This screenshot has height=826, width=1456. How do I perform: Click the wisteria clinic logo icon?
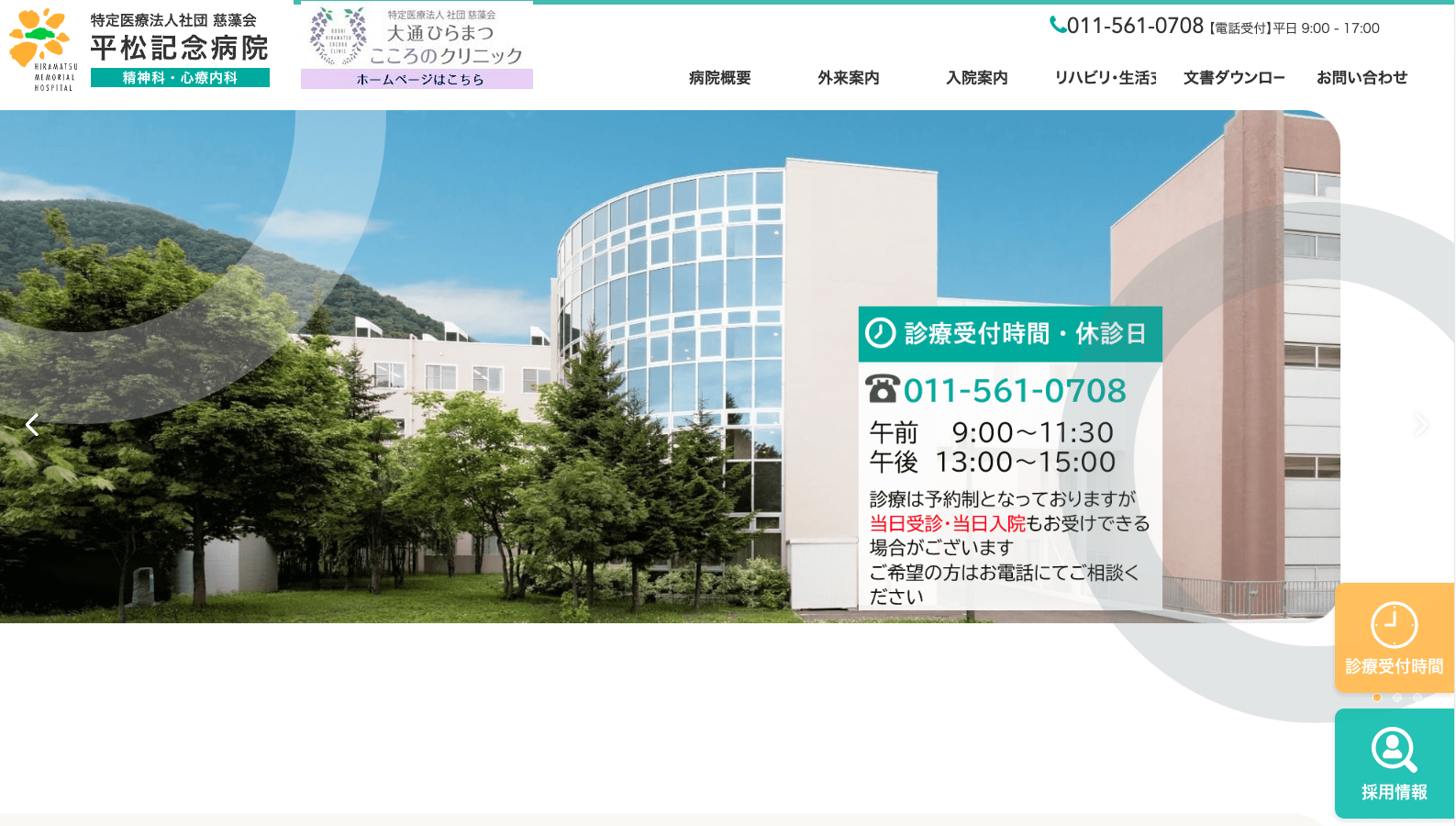(x=338, y=36)
